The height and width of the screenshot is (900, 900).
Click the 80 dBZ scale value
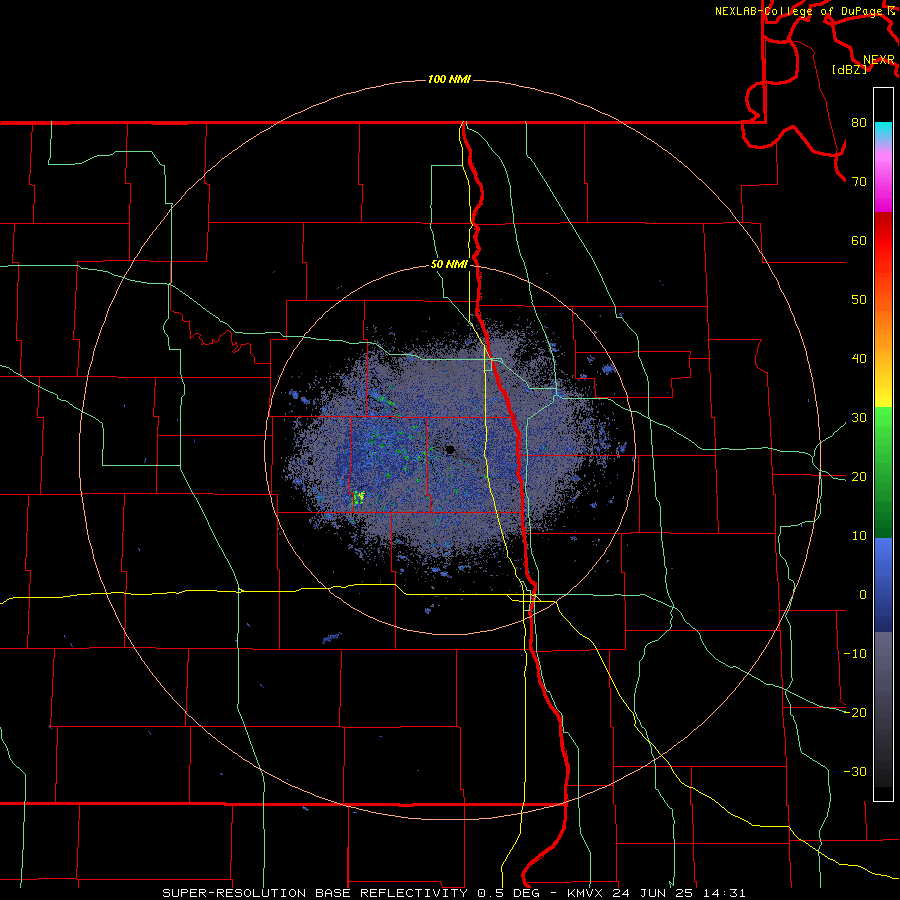tap(859, 123)
